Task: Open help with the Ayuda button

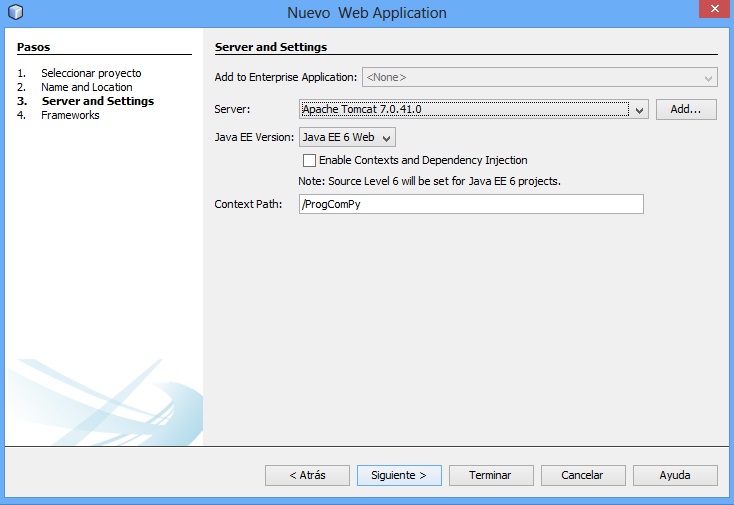Action: coord(675,475)
